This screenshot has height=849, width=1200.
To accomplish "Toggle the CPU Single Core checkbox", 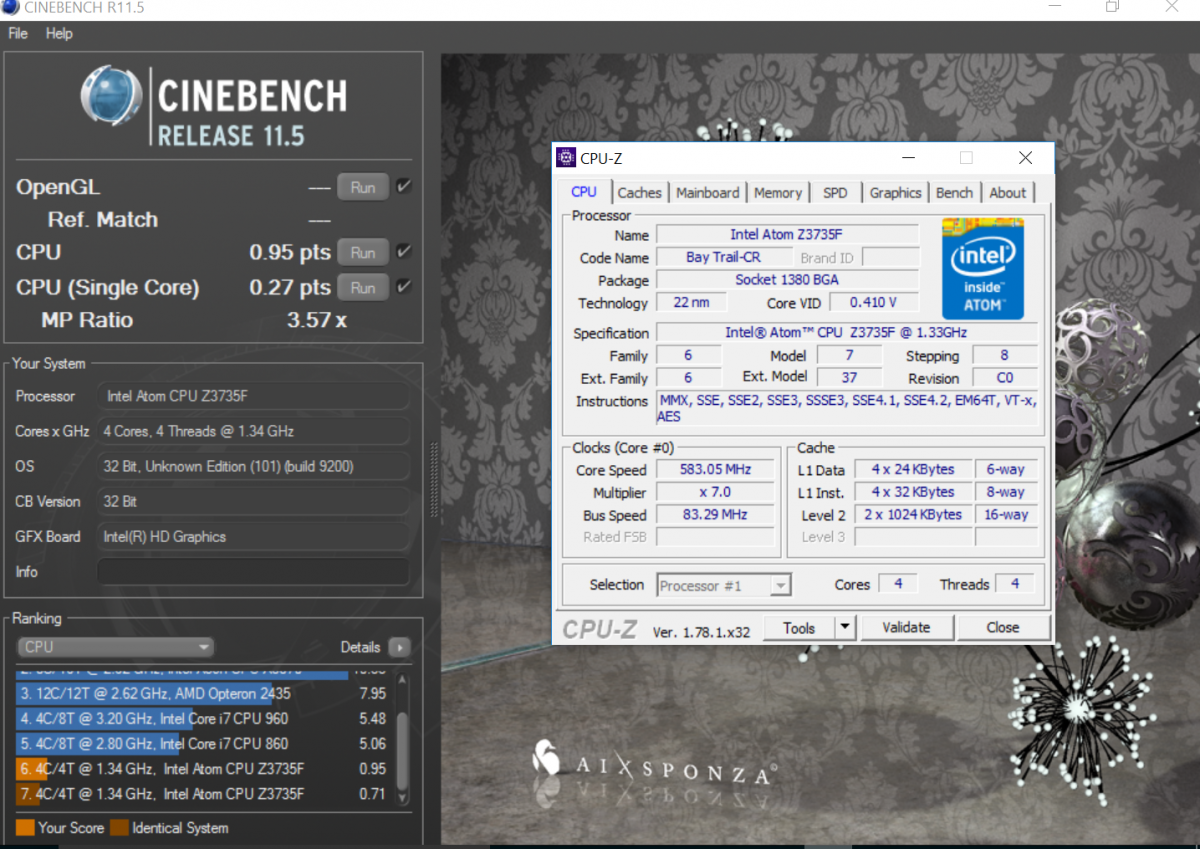I will point(404,286).
